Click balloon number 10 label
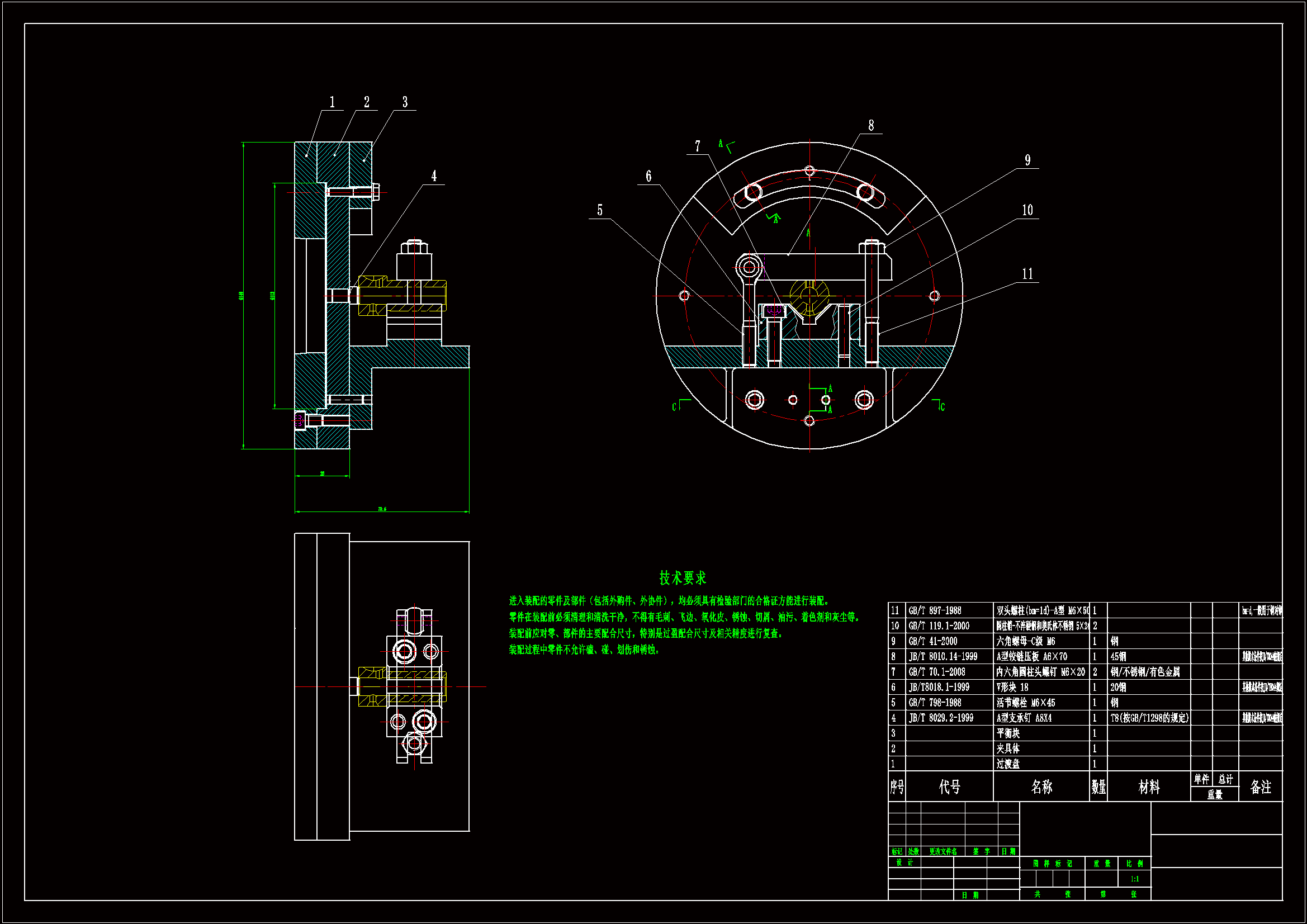Image resolution: width=1307 pixels, height=924 pixels. [x=1027, y=211]
